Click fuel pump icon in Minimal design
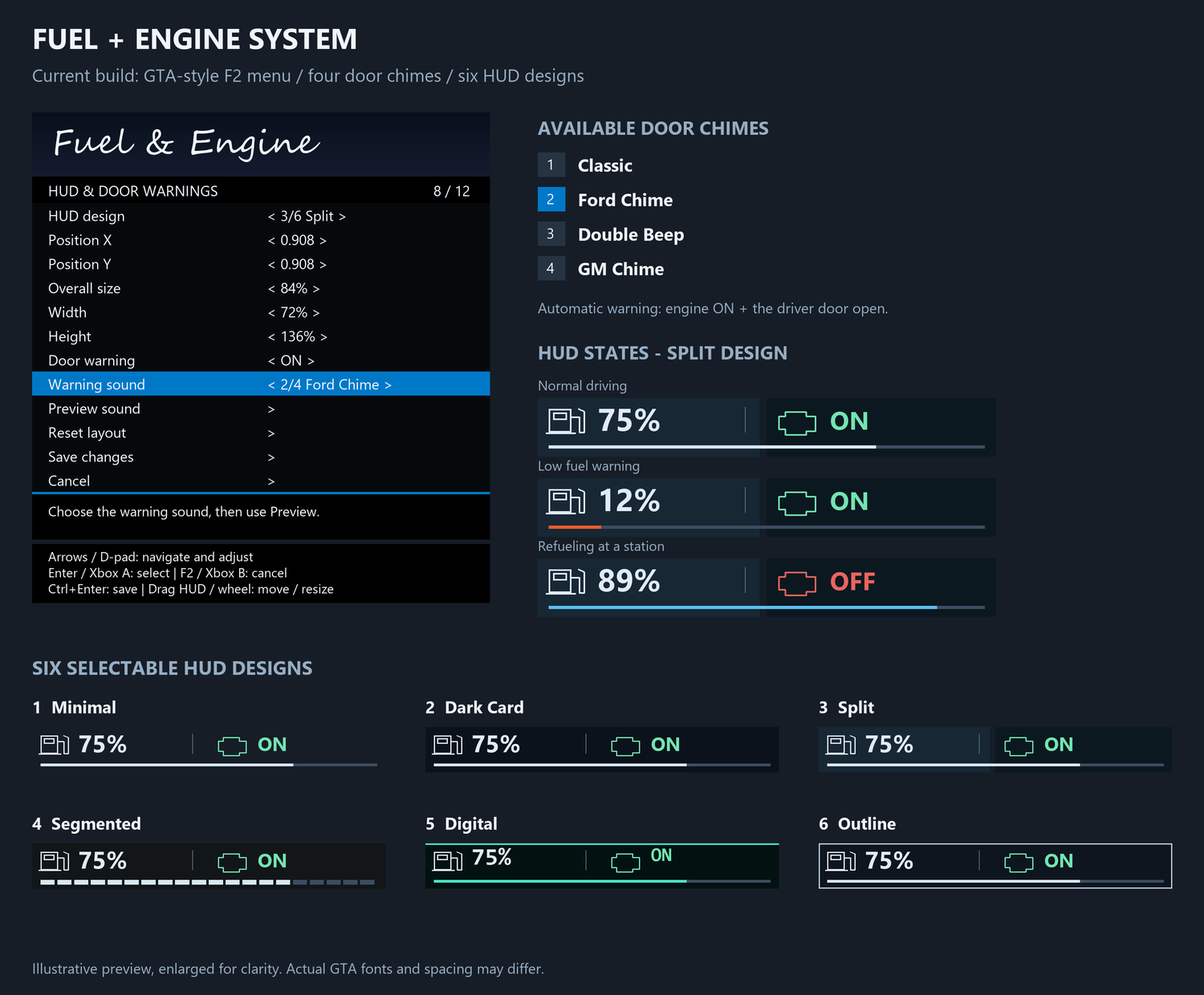This screenshot has width=1204, height=995. (x=55, y=745)
